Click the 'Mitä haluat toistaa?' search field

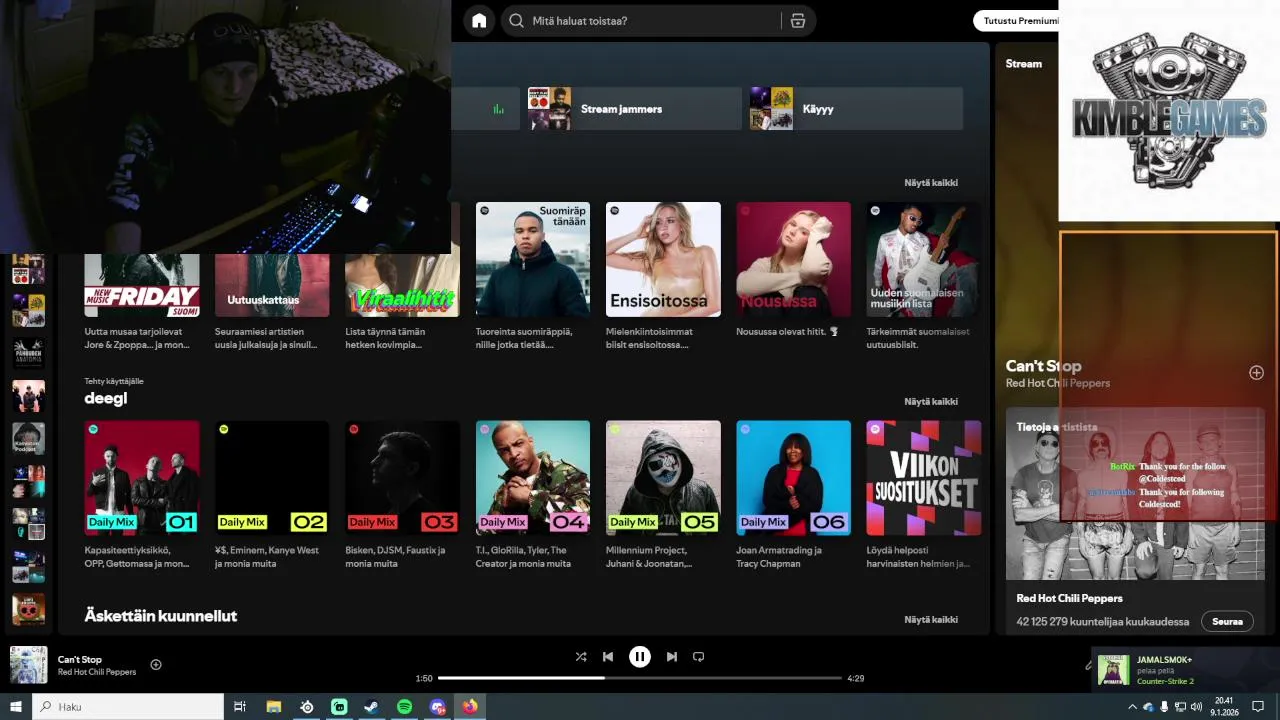pos(641,21)
